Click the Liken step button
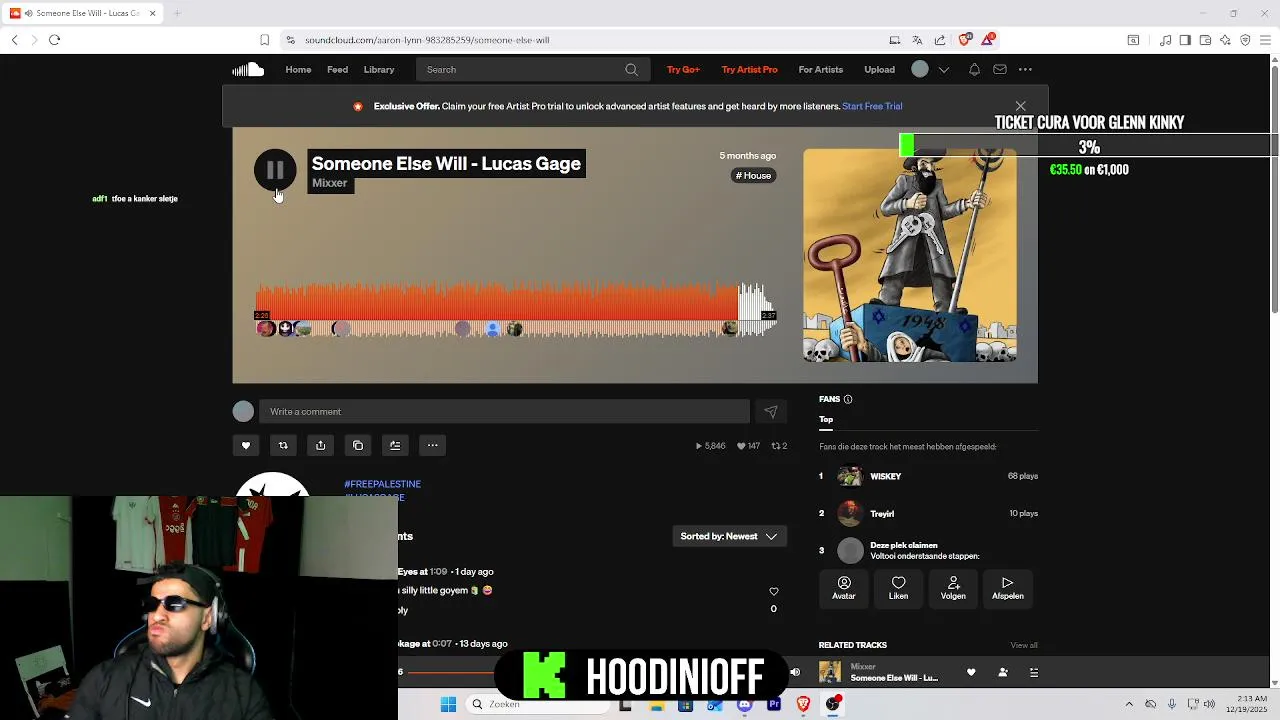The image size is (1280, 720). [898, 587]
